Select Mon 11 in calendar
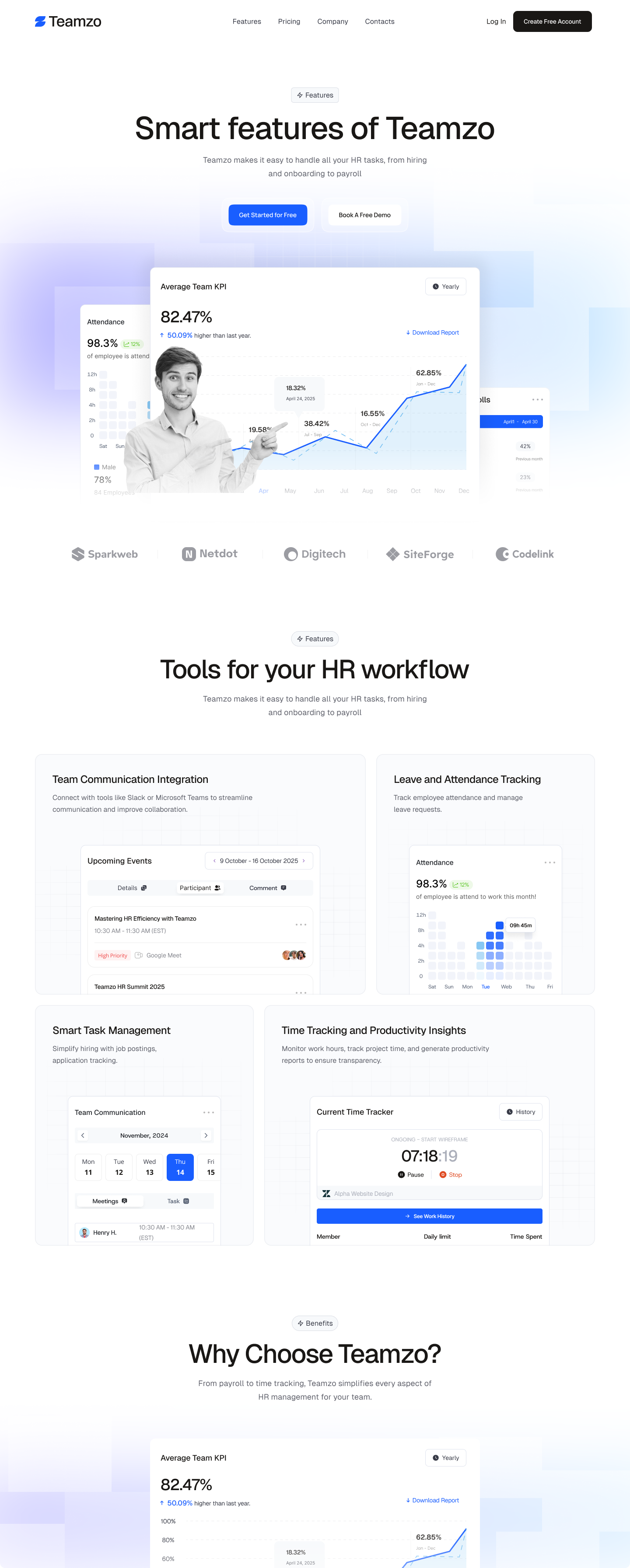630x1568 pixels. 88,1167
